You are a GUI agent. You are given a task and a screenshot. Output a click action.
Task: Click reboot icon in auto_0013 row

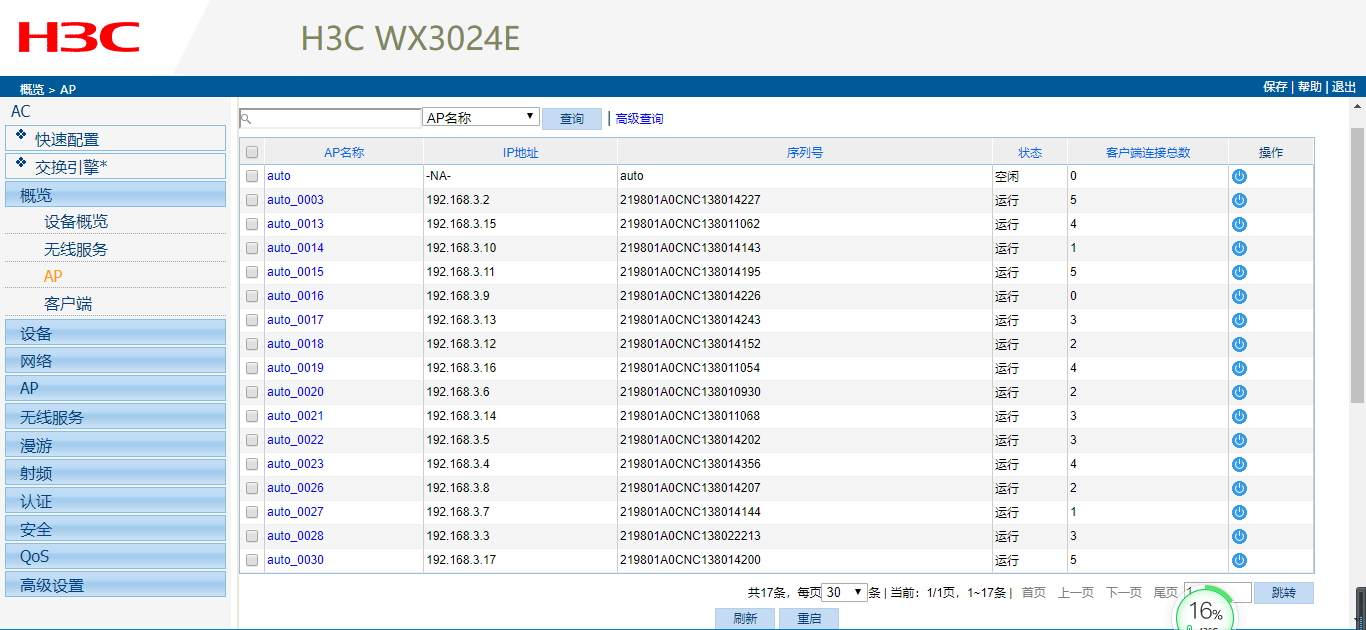(x=1239, y=224)
